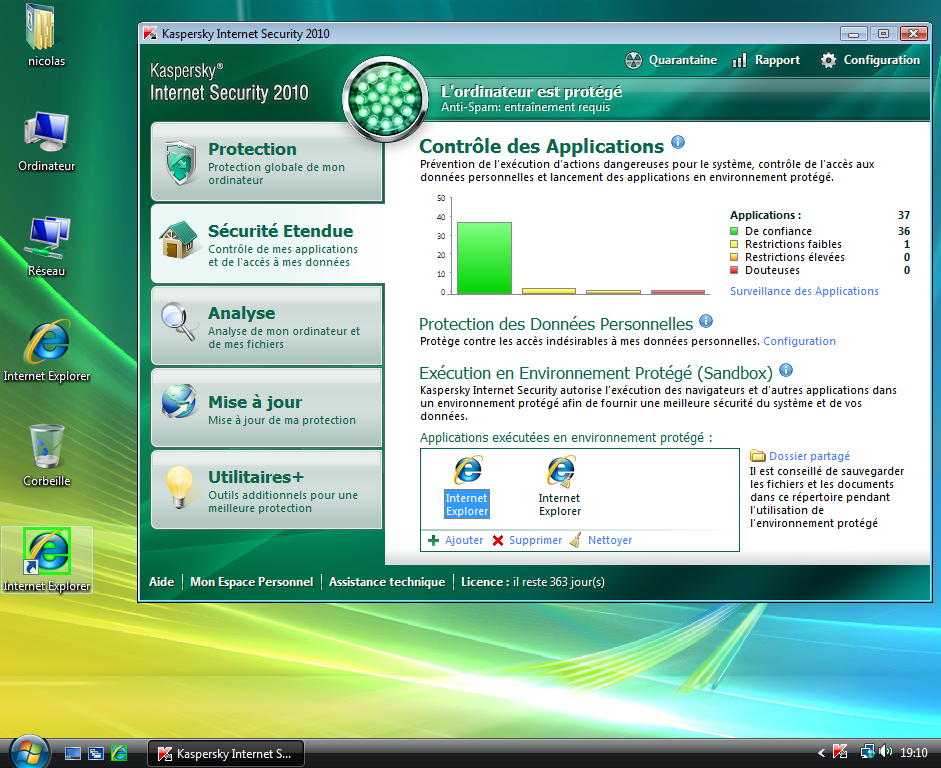Click the green De confiance legend swatch
941x768 pixels.
734,231
